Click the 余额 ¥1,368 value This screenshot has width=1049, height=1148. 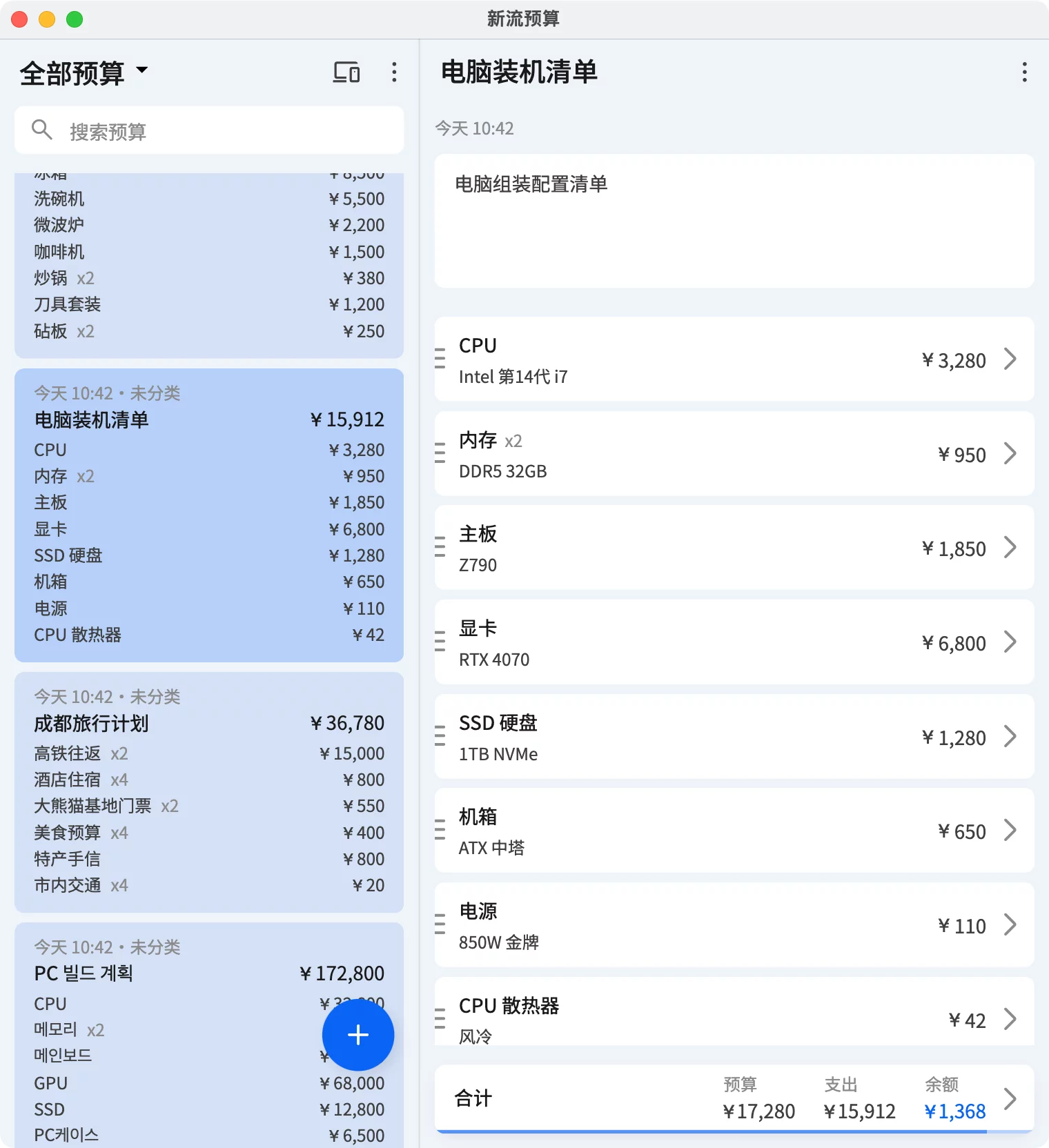click(x=954, y=1111)
